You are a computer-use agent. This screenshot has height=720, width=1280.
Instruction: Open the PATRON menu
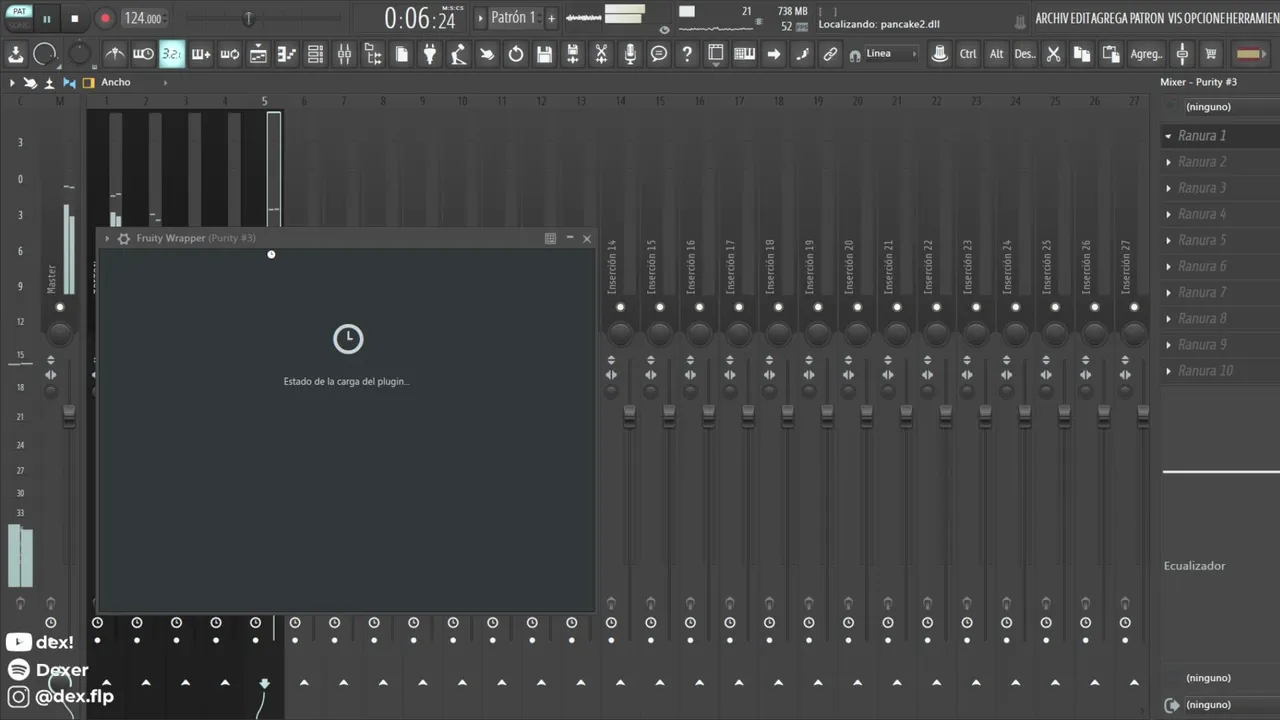1147,18
